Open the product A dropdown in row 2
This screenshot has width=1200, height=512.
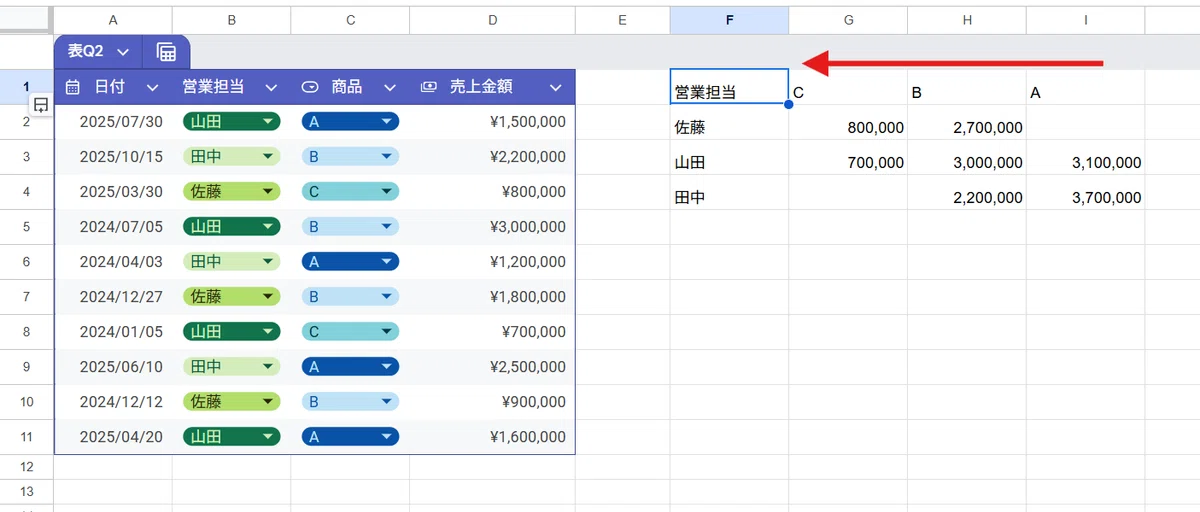387,122
